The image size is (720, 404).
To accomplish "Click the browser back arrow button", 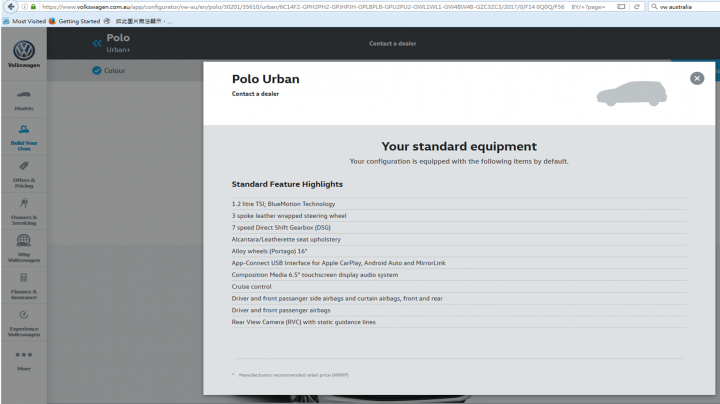I will (x=11, y=6).
